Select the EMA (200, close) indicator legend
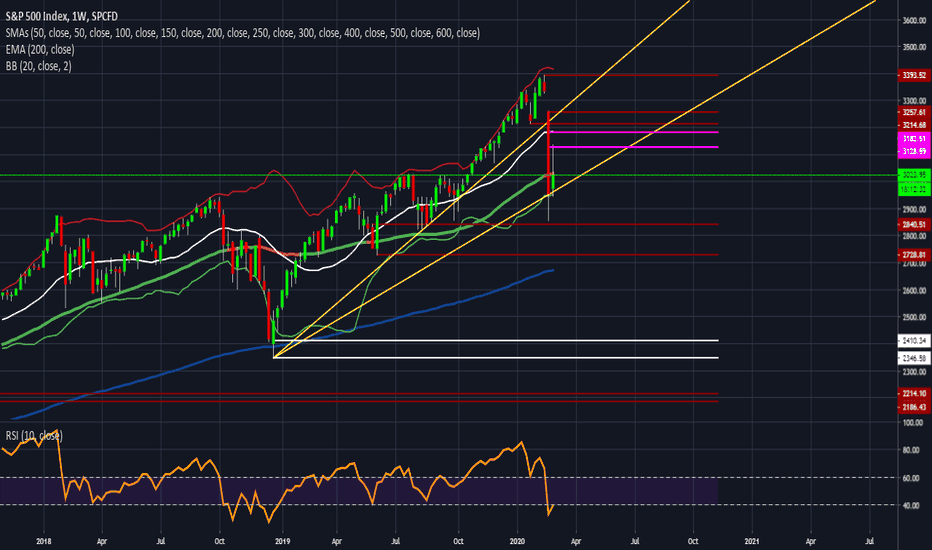Image resolution: width=932 pixels, height=550 pixels. [x=40, y=49]
